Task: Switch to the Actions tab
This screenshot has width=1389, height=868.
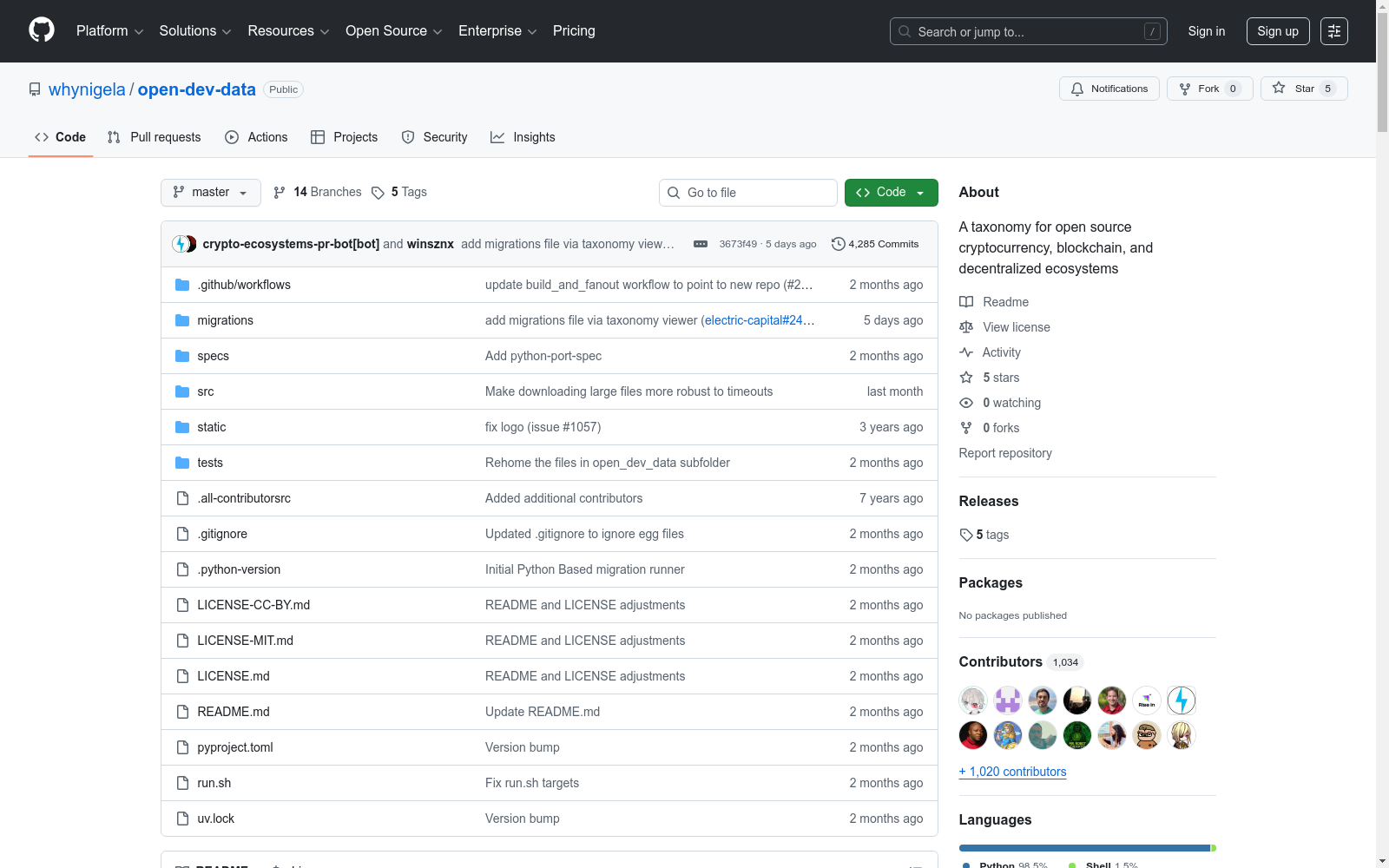Action: coord(256,137)
